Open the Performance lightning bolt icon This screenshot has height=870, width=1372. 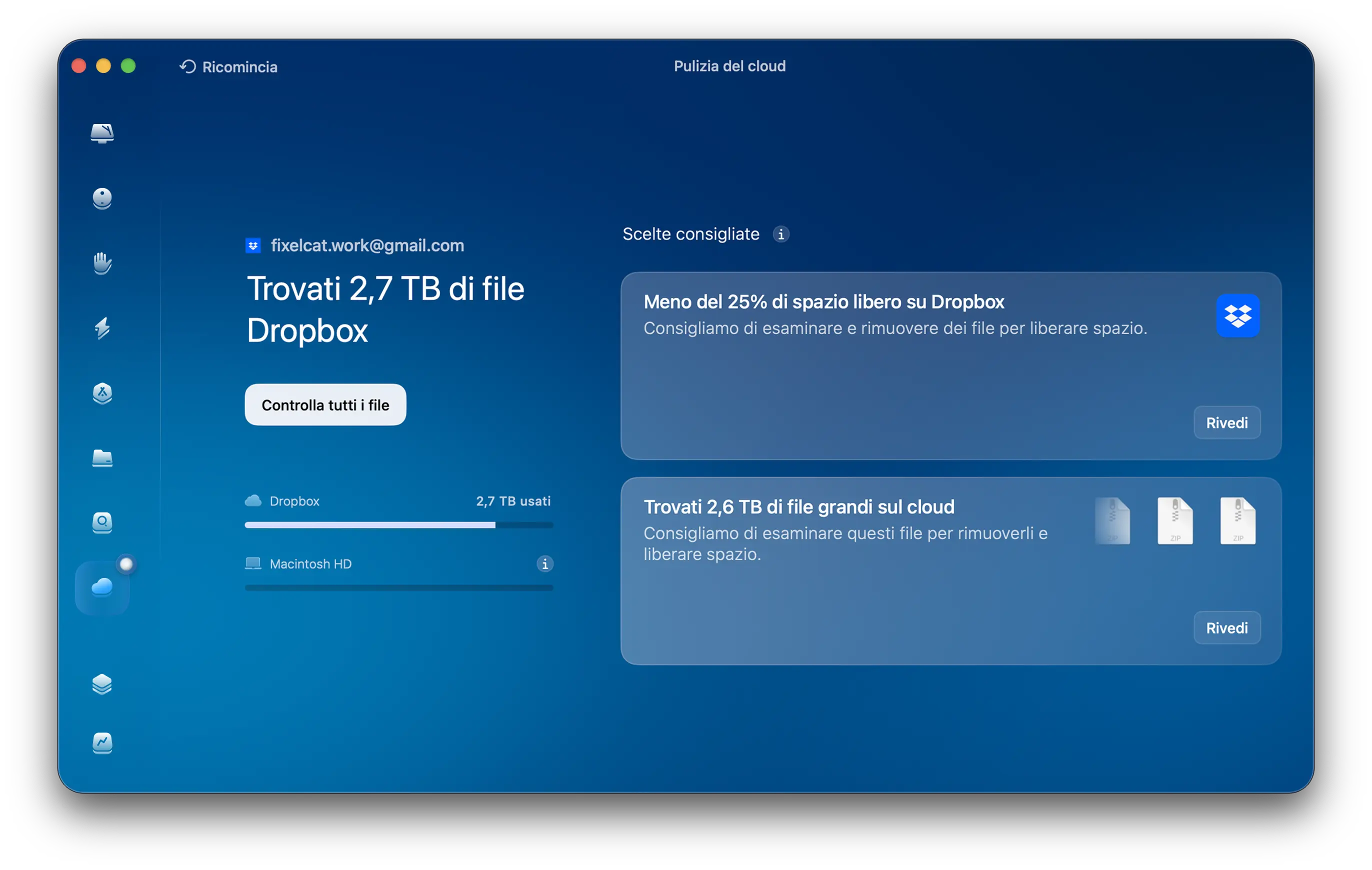102,328
